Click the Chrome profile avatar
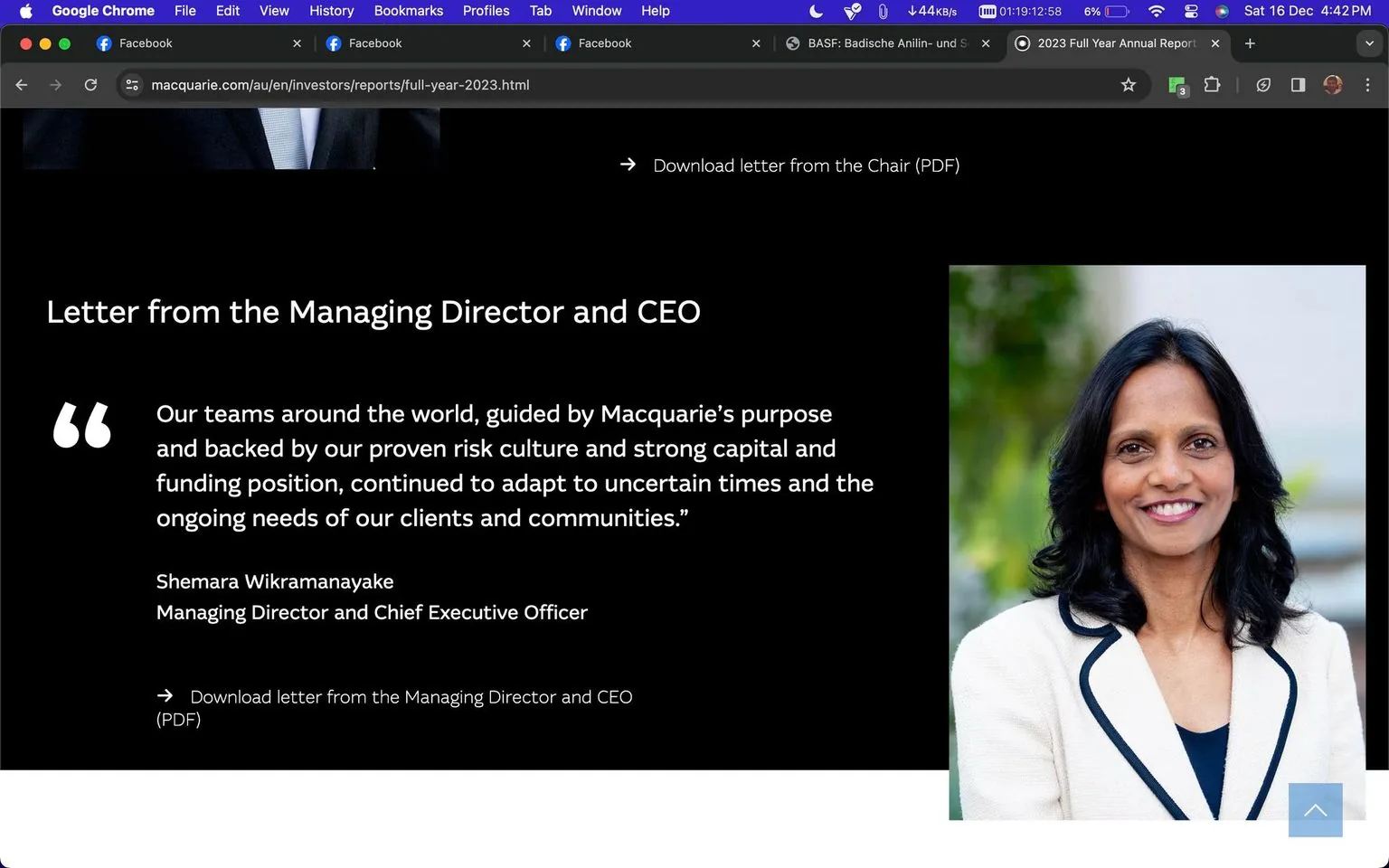Image resolution: width=1389 pixels, height=868 pixels. point(1332,84)
